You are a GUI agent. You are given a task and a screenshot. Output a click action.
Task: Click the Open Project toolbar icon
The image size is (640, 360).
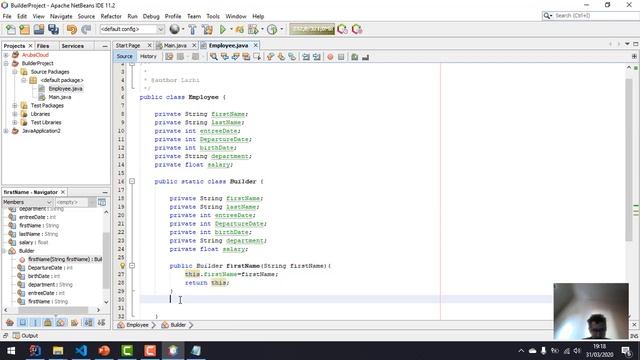39,29
